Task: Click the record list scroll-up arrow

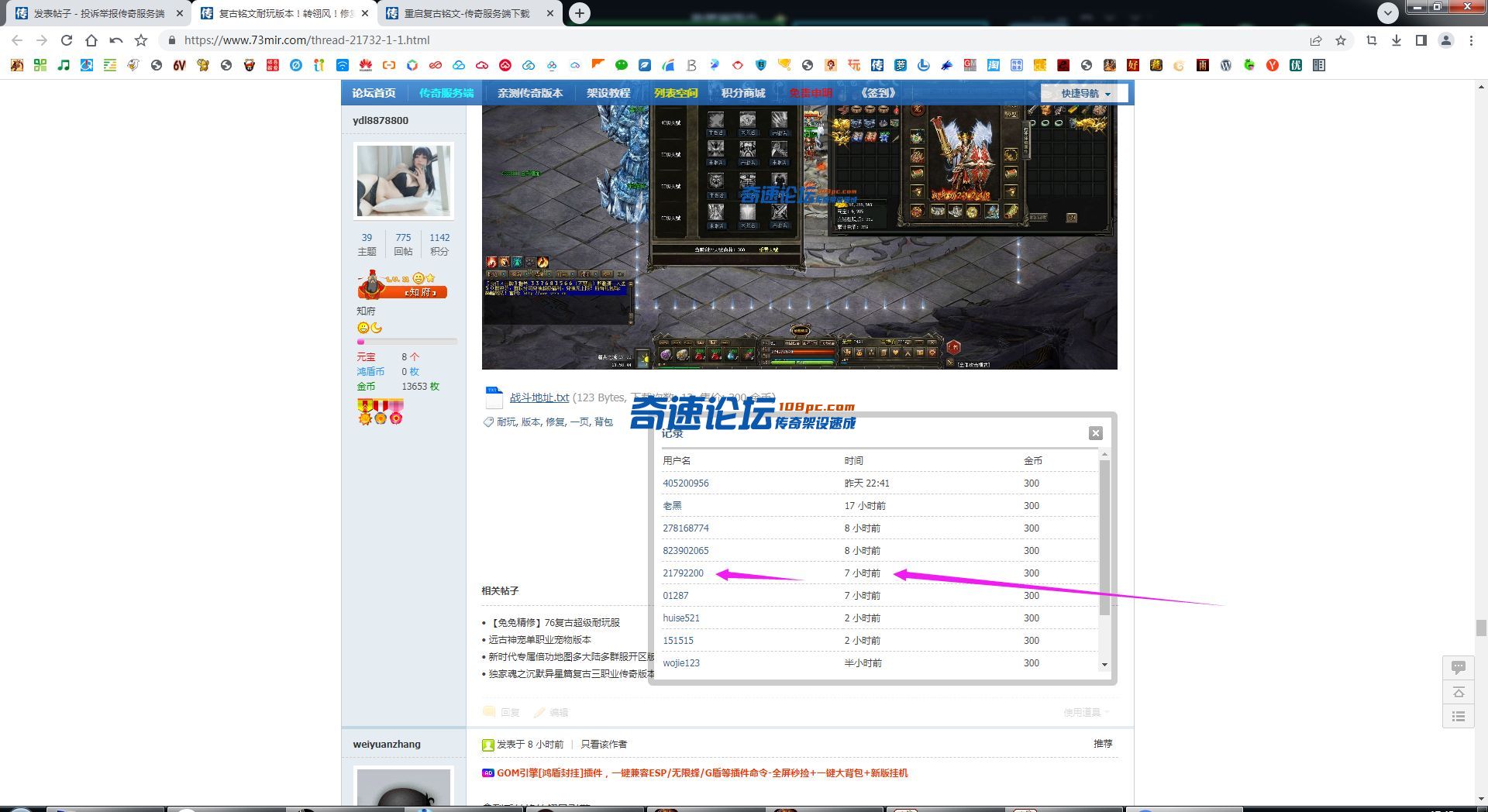Action: pos(1104,454)
